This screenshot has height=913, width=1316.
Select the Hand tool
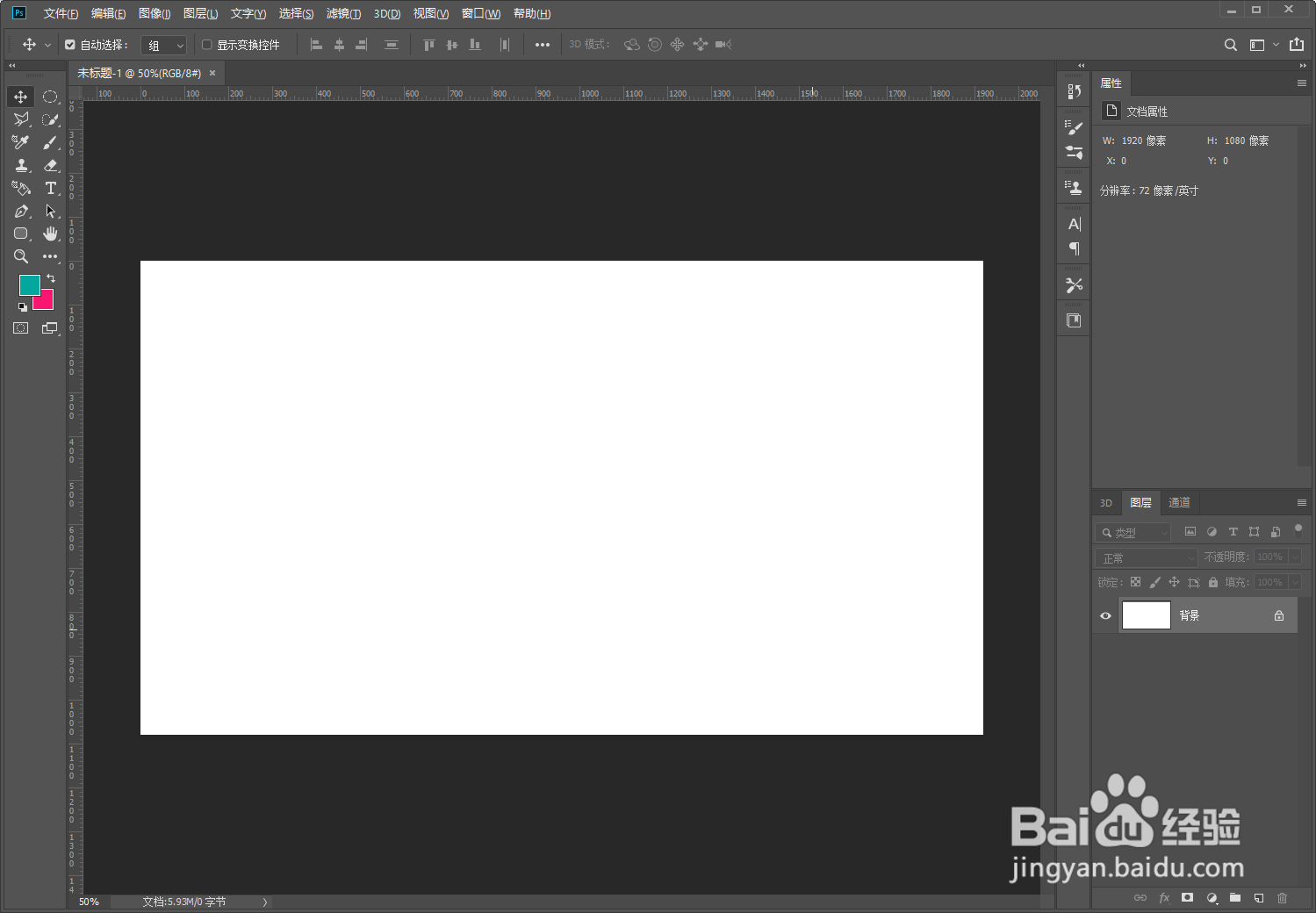point(50,234)
